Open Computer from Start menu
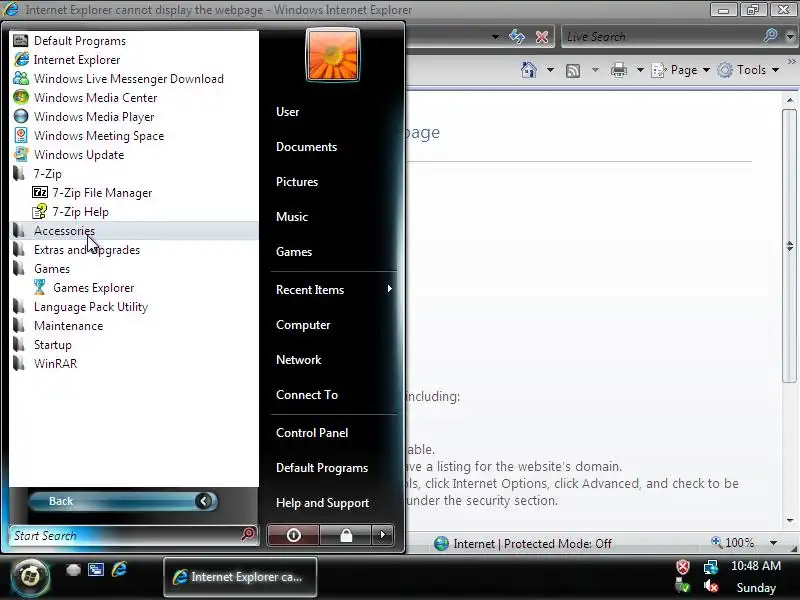 (334, 325)
